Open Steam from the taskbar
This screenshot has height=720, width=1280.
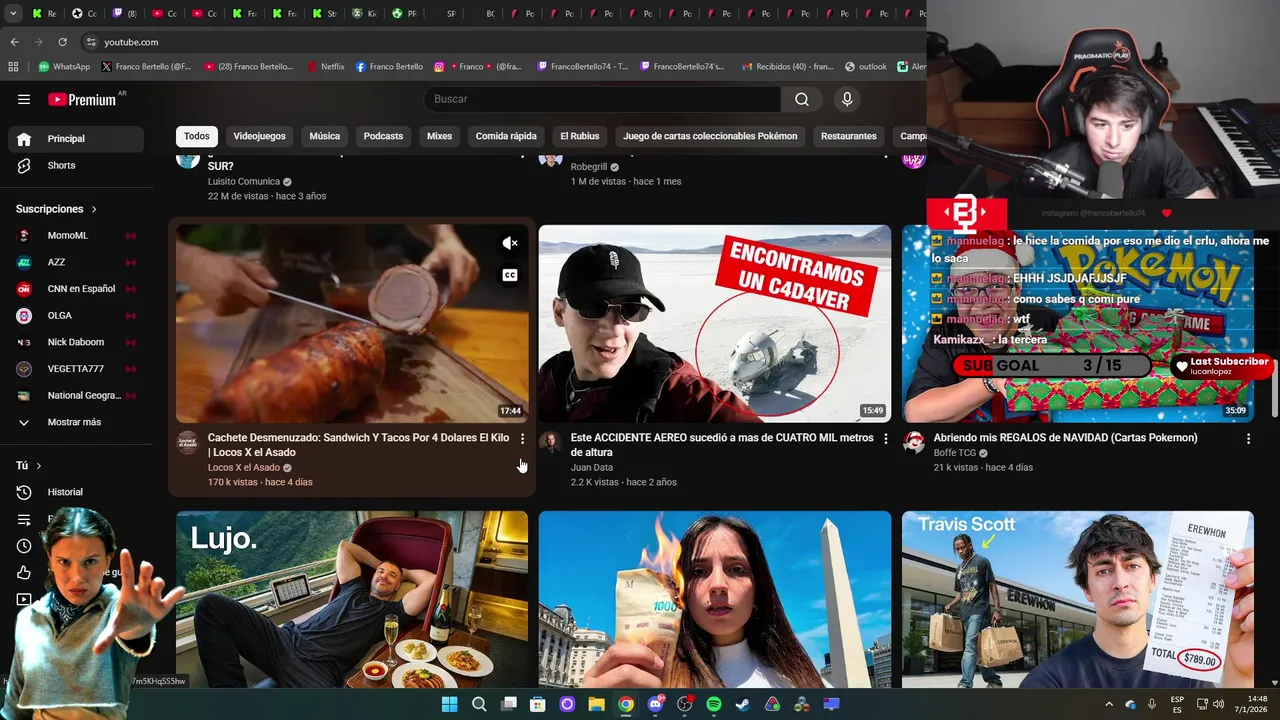743,704
